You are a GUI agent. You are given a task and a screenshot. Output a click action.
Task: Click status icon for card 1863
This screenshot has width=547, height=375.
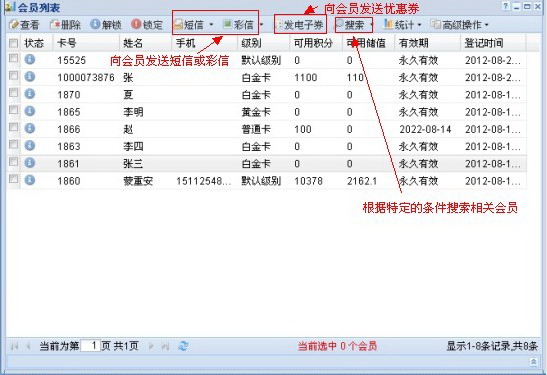click(30, 145)
